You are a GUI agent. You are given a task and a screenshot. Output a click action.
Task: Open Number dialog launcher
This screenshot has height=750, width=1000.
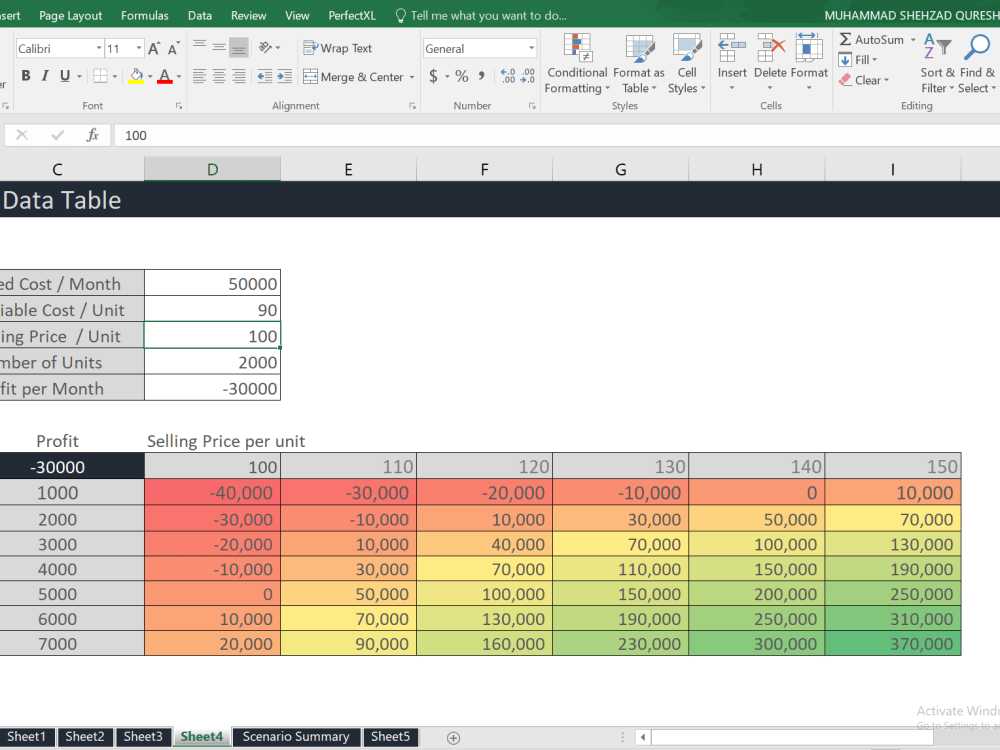532,106
